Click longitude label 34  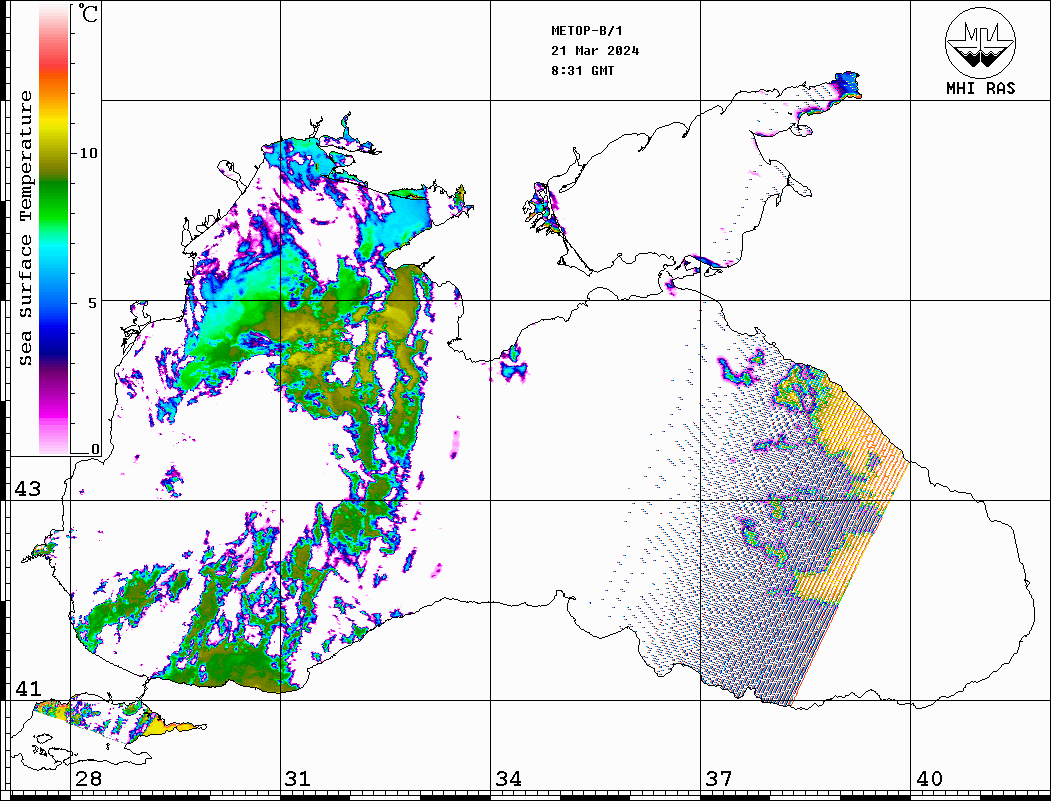click(509, 779)
